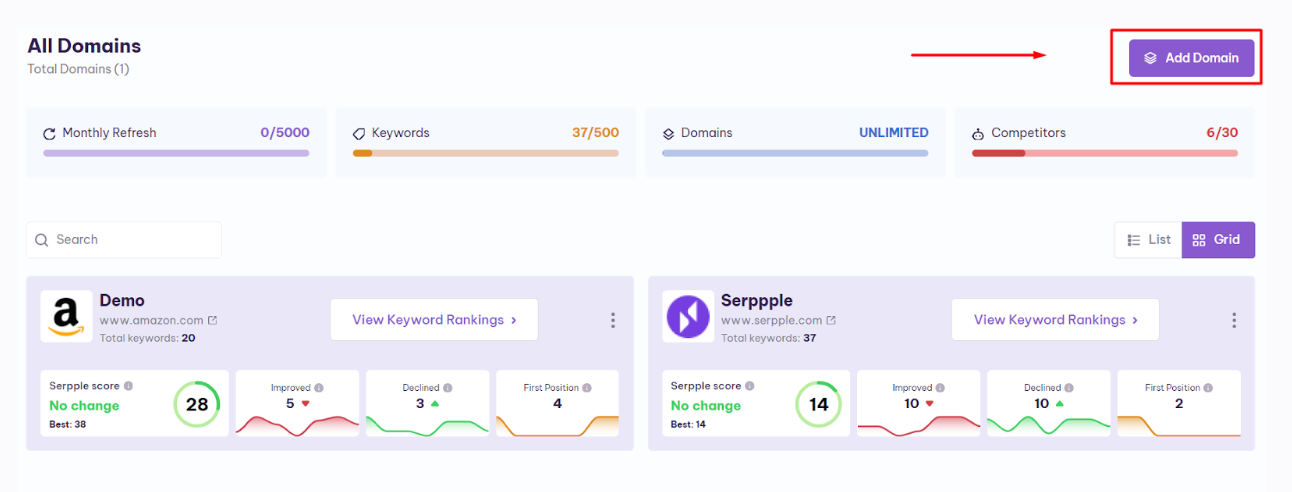
Task: Click the red down arrow beside Improved 5
Action: pyautogui.click(x=305, y=404)
